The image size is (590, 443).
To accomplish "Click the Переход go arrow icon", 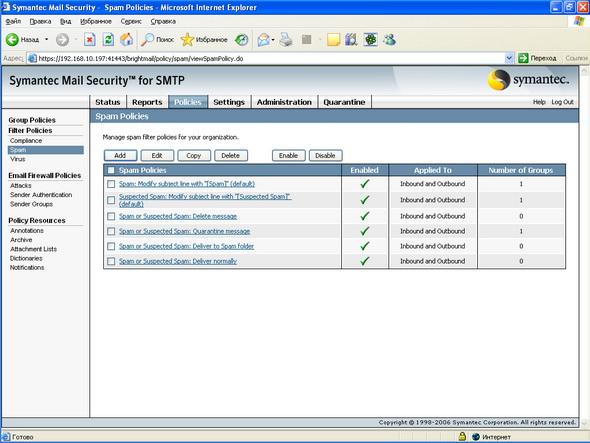I will (523, 58).
